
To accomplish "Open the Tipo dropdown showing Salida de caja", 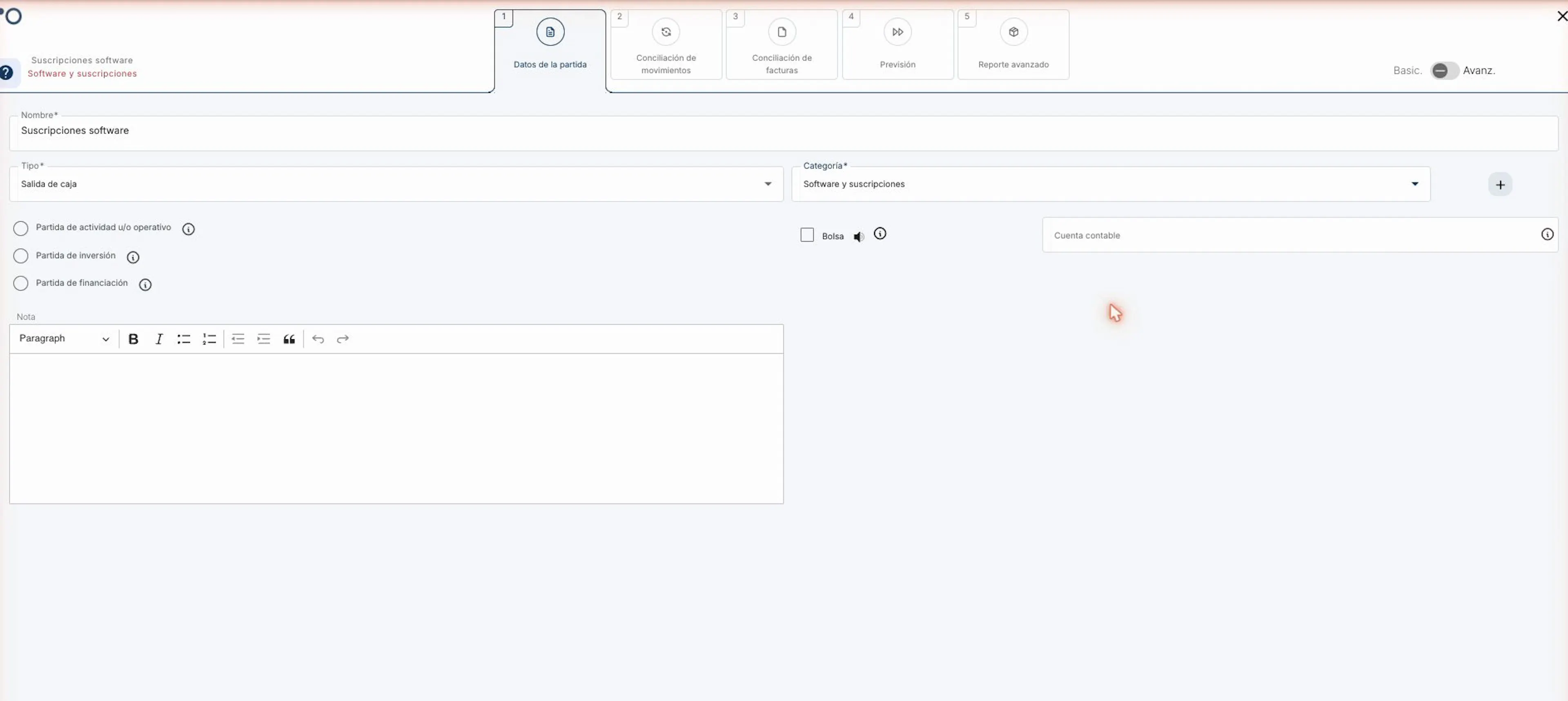I will point(396,184).
